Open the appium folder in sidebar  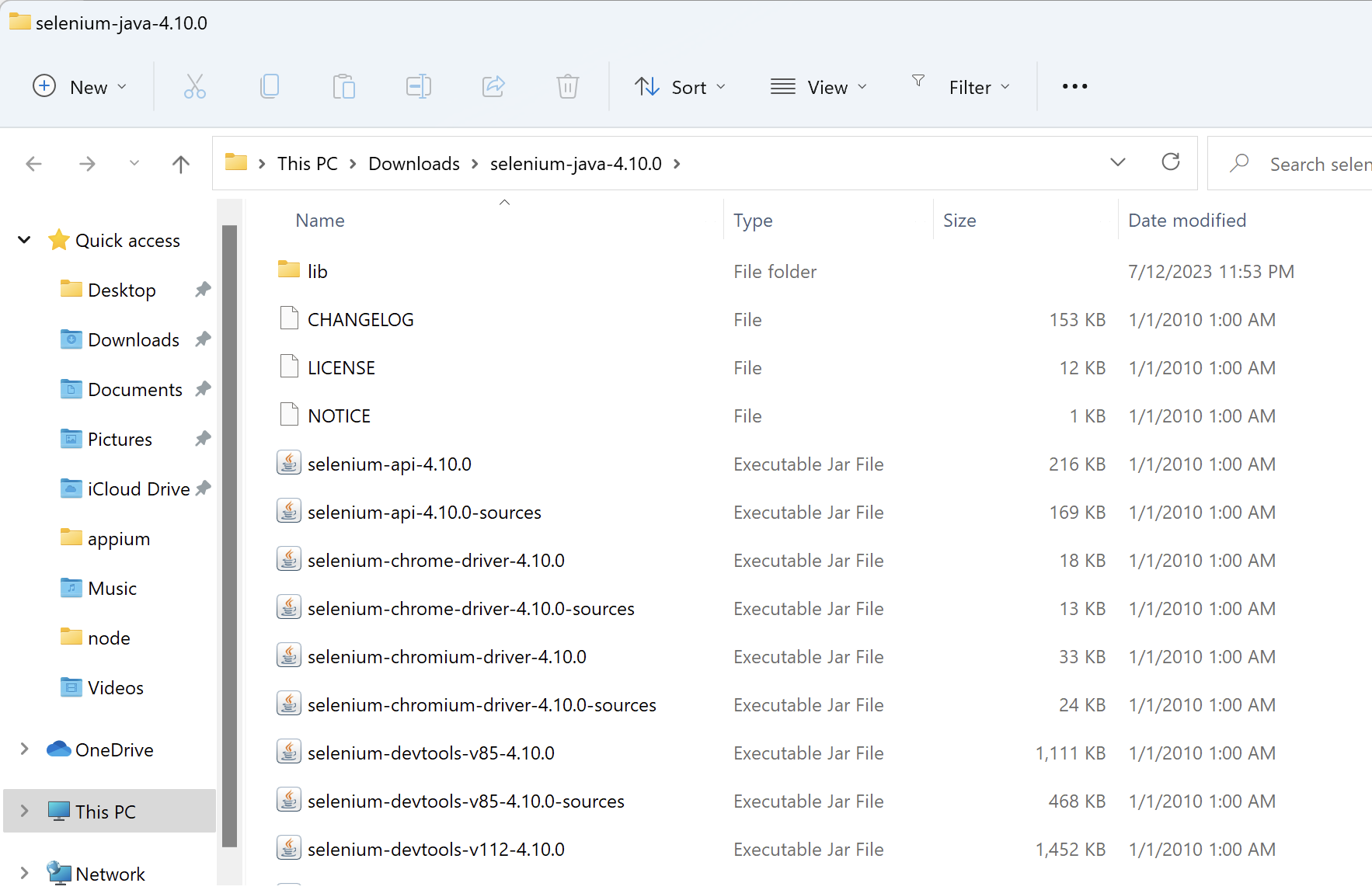coord(119,539)
